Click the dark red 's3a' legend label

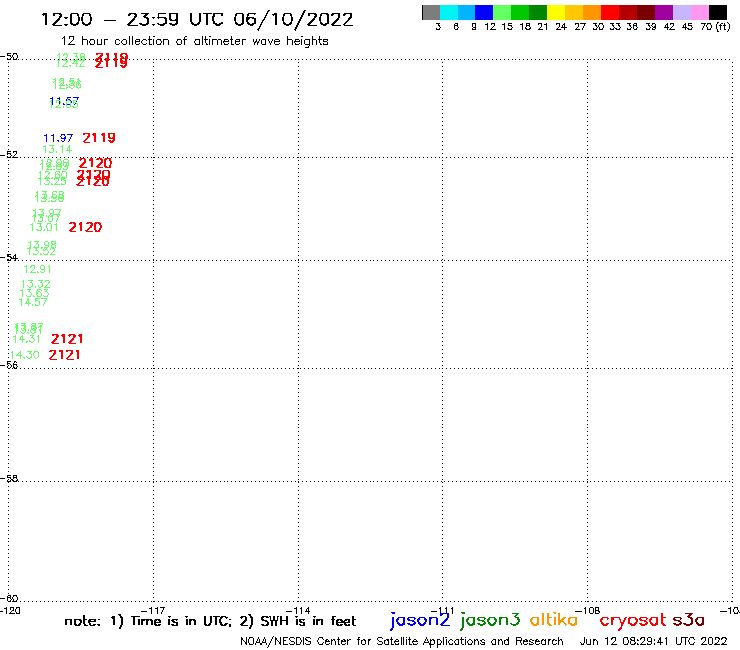(689, 620)
